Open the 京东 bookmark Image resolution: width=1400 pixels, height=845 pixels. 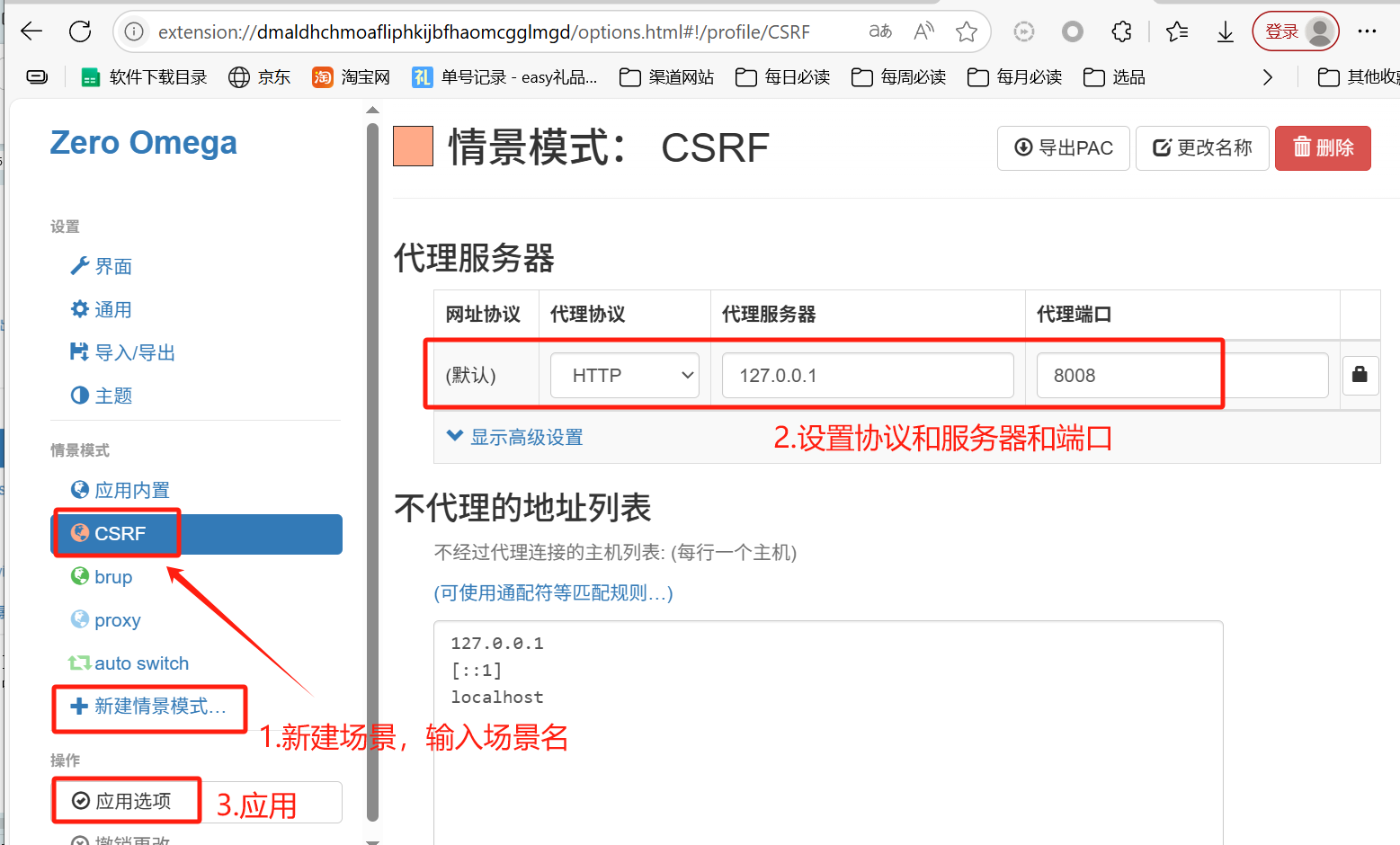pos(259,77)
